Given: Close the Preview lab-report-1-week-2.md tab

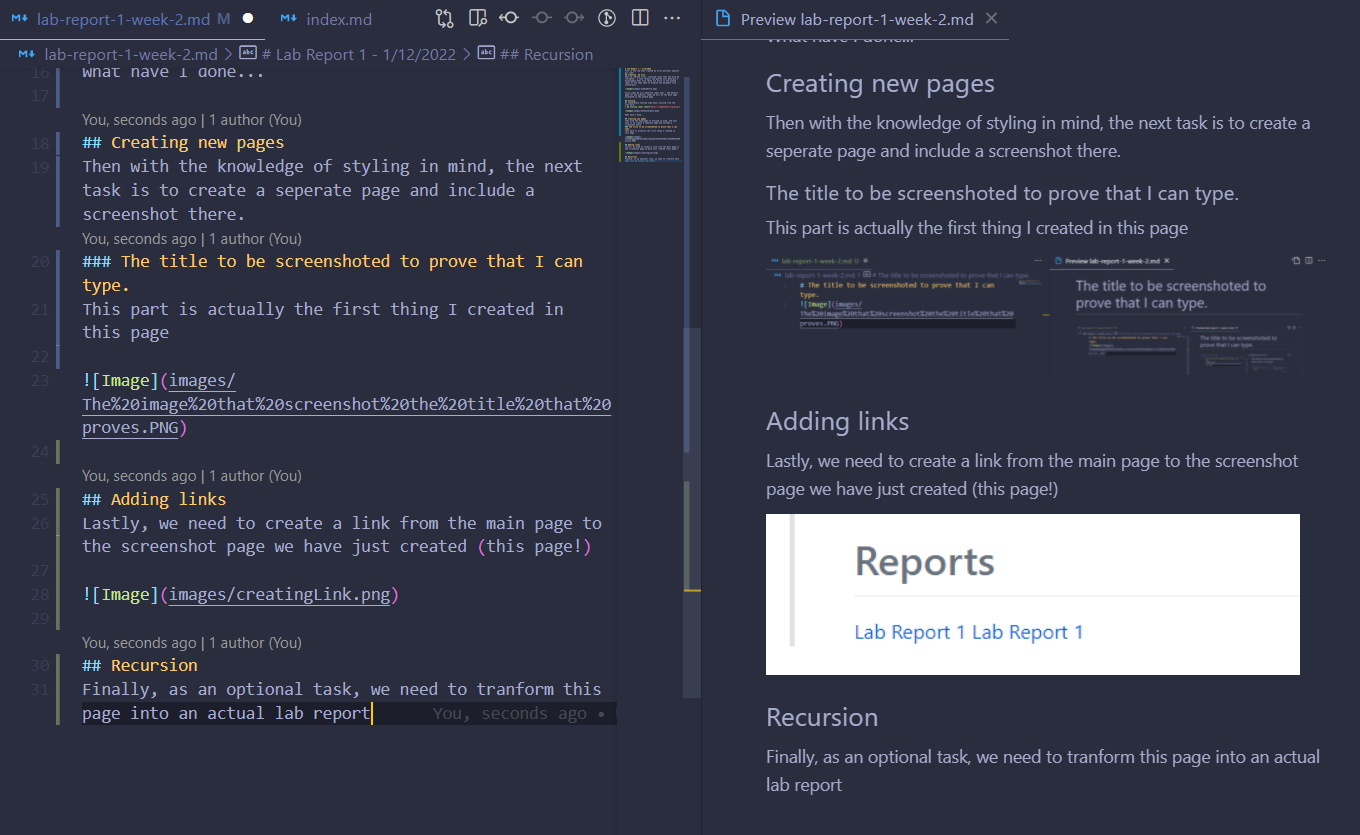Looking at the screenshot, I should point(991,18).
